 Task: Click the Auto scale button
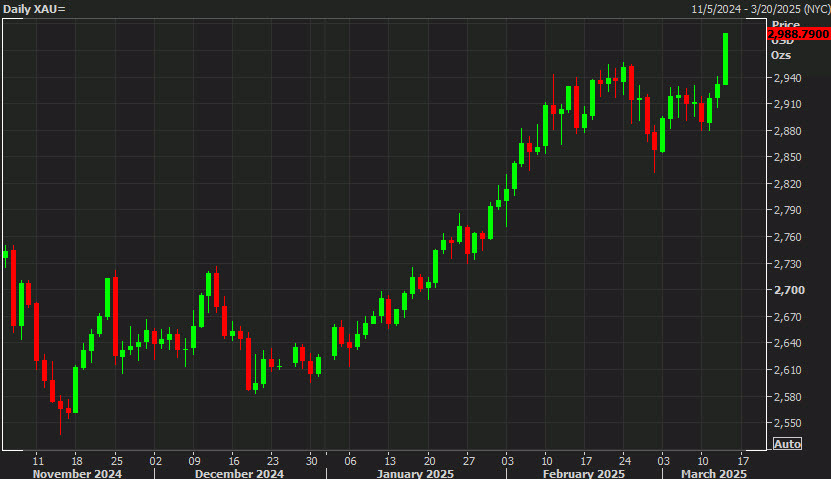point(787,444)
